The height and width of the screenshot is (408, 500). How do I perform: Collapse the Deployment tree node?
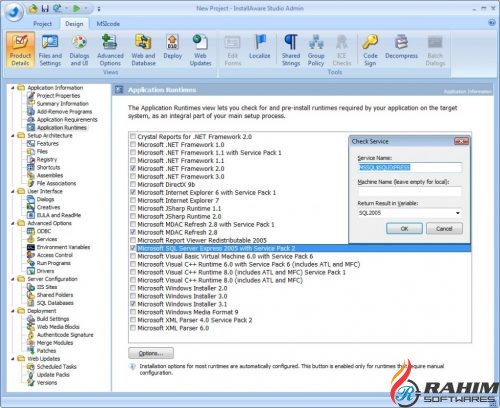[x=13, y=311]
